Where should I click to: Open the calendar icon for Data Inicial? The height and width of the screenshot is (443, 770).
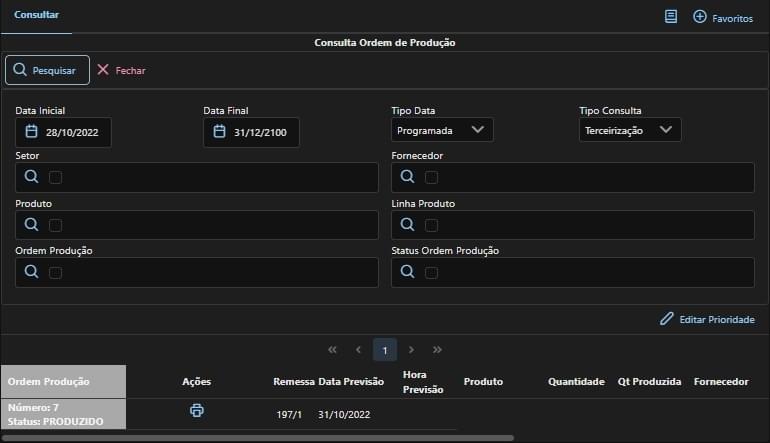31,132
